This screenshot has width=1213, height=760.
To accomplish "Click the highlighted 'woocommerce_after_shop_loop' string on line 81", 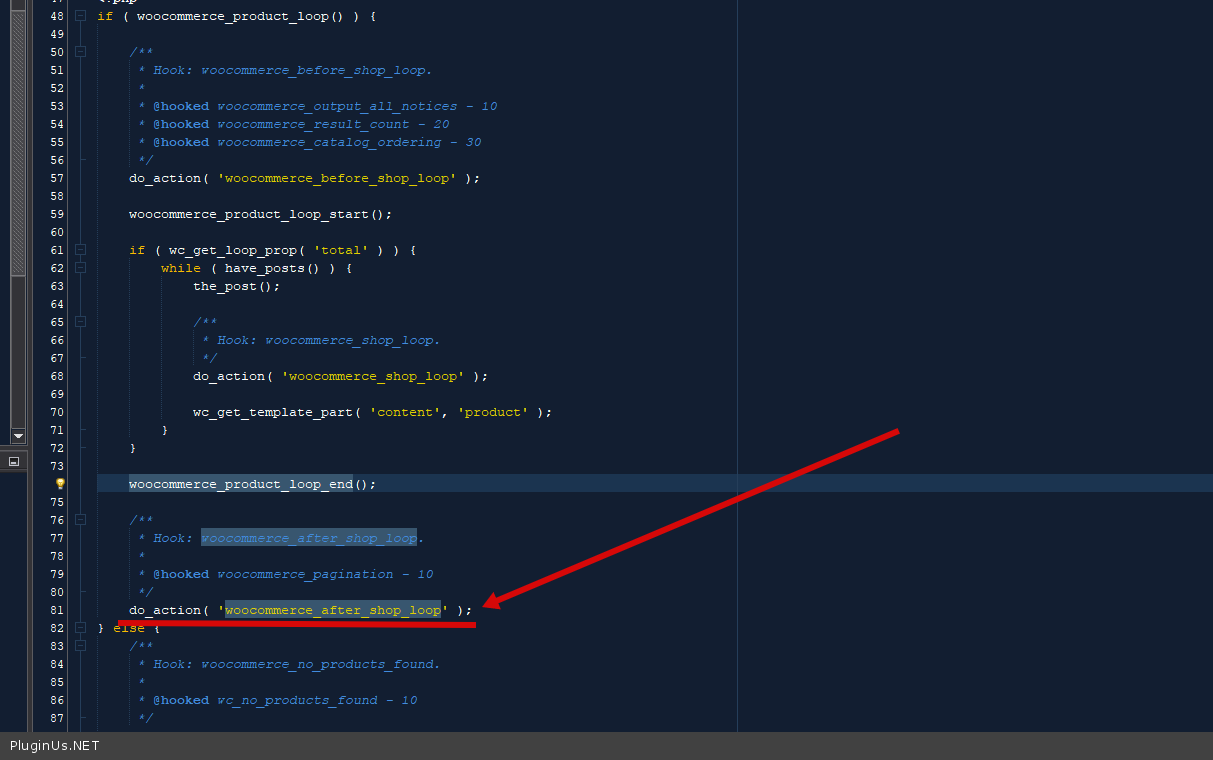I will click(x=332, y=610).
